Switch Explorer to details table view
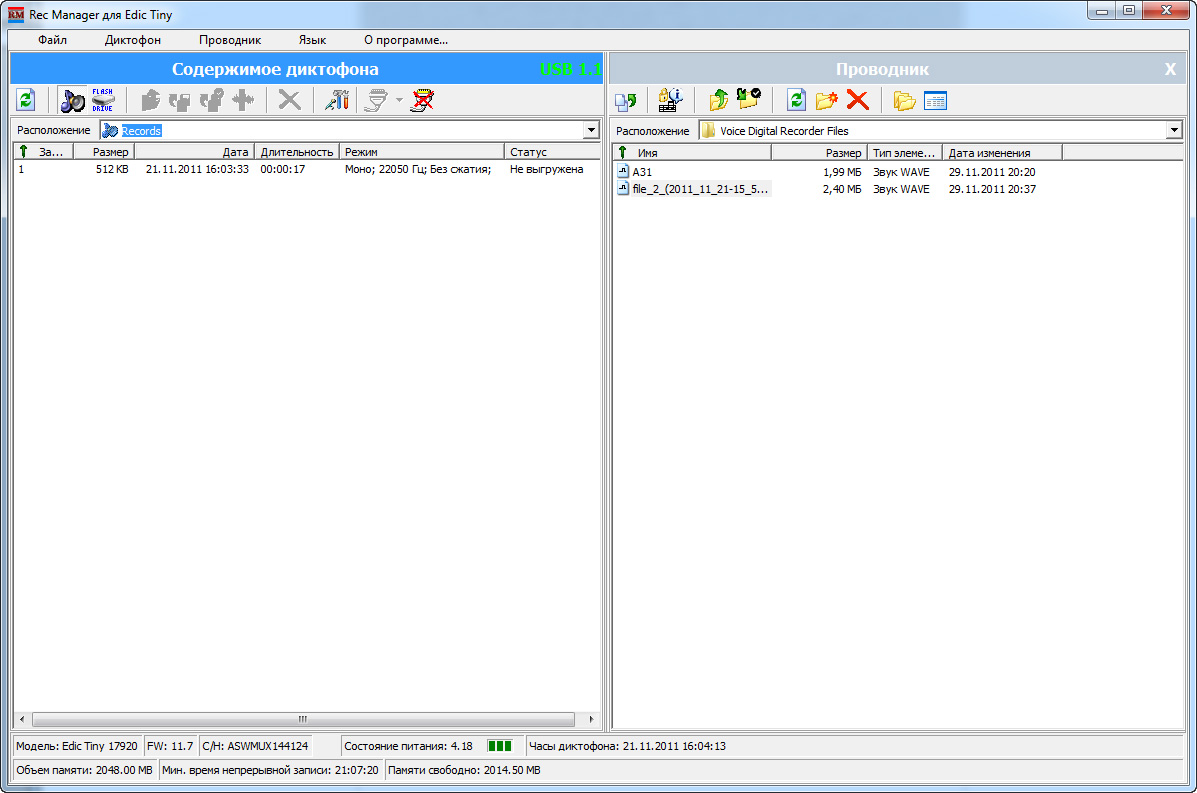Screen dimensions: 1197x793 [x=935, y=100]
